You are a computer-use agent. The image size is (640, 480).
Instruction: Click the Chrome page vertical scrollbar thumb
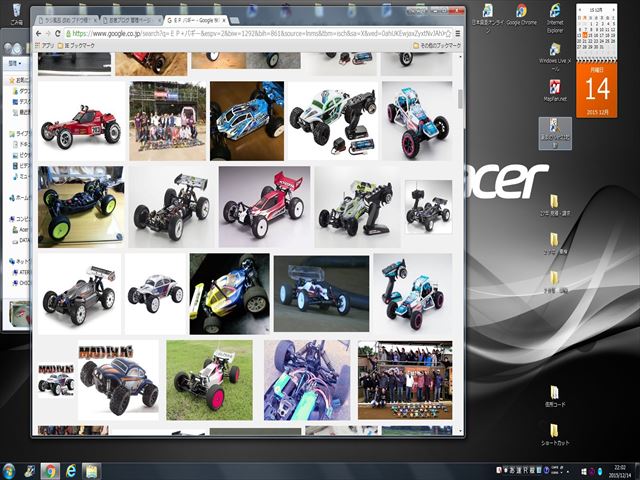click(x=460, y=99)
